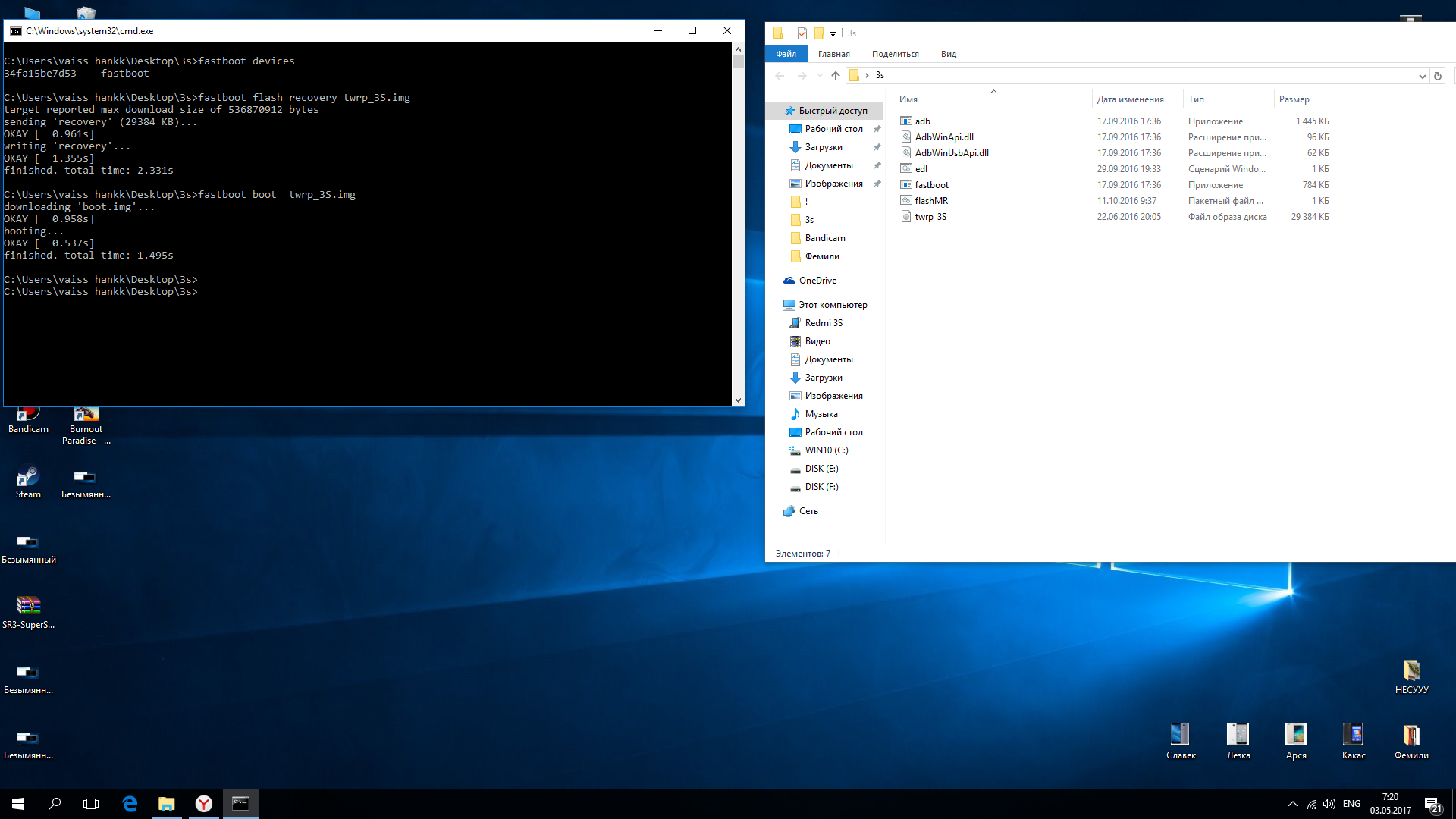Open Microsoft Edge from the taskbar
The image size is (1456, 819).
[x=130, y=804]
